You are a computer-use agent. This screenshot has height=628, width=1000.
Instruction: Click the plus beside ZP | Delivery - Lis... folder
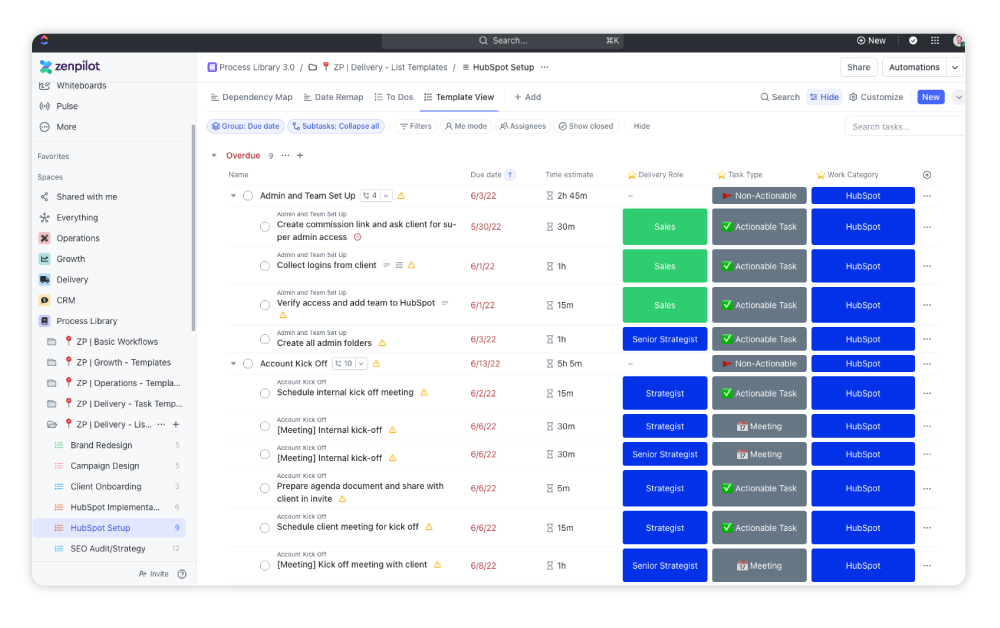[x=176, y=425]
